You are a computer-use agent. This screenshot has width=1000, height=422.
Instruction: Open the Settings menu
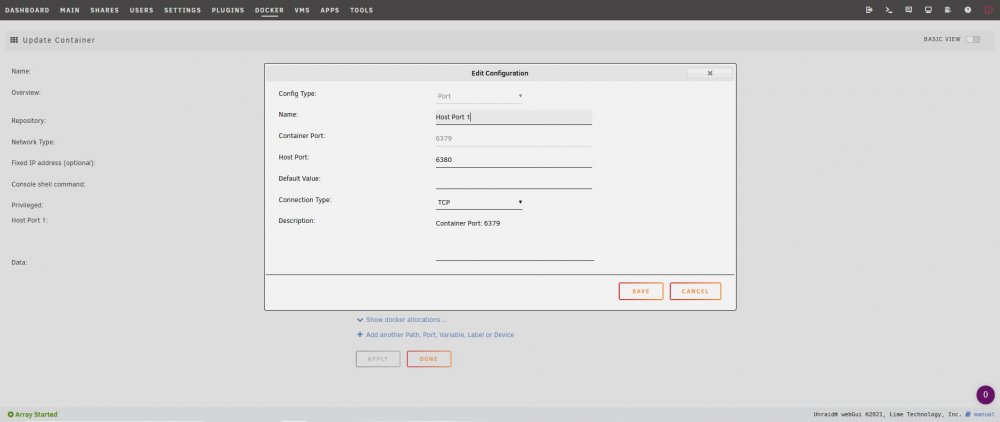pyautogui.click(x=182, y=10)
